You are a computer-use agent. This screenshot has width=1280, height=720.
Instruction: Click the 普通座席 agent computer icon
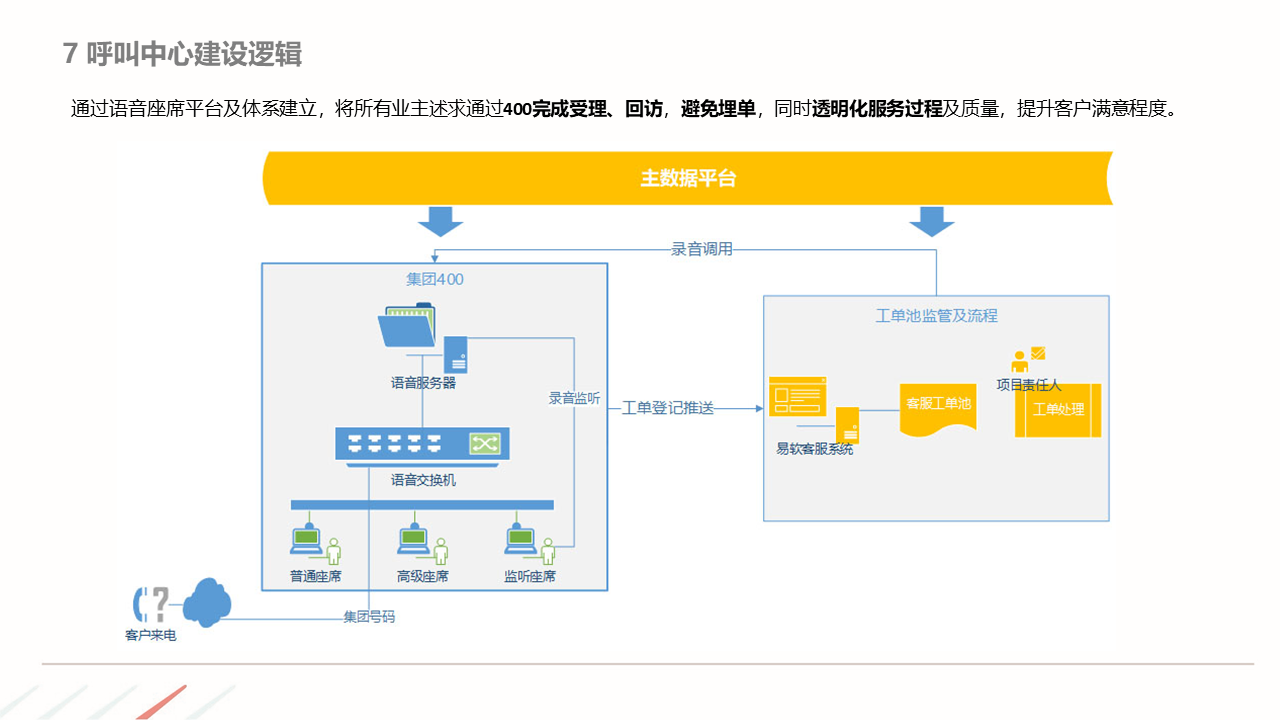tap(308, 541)
